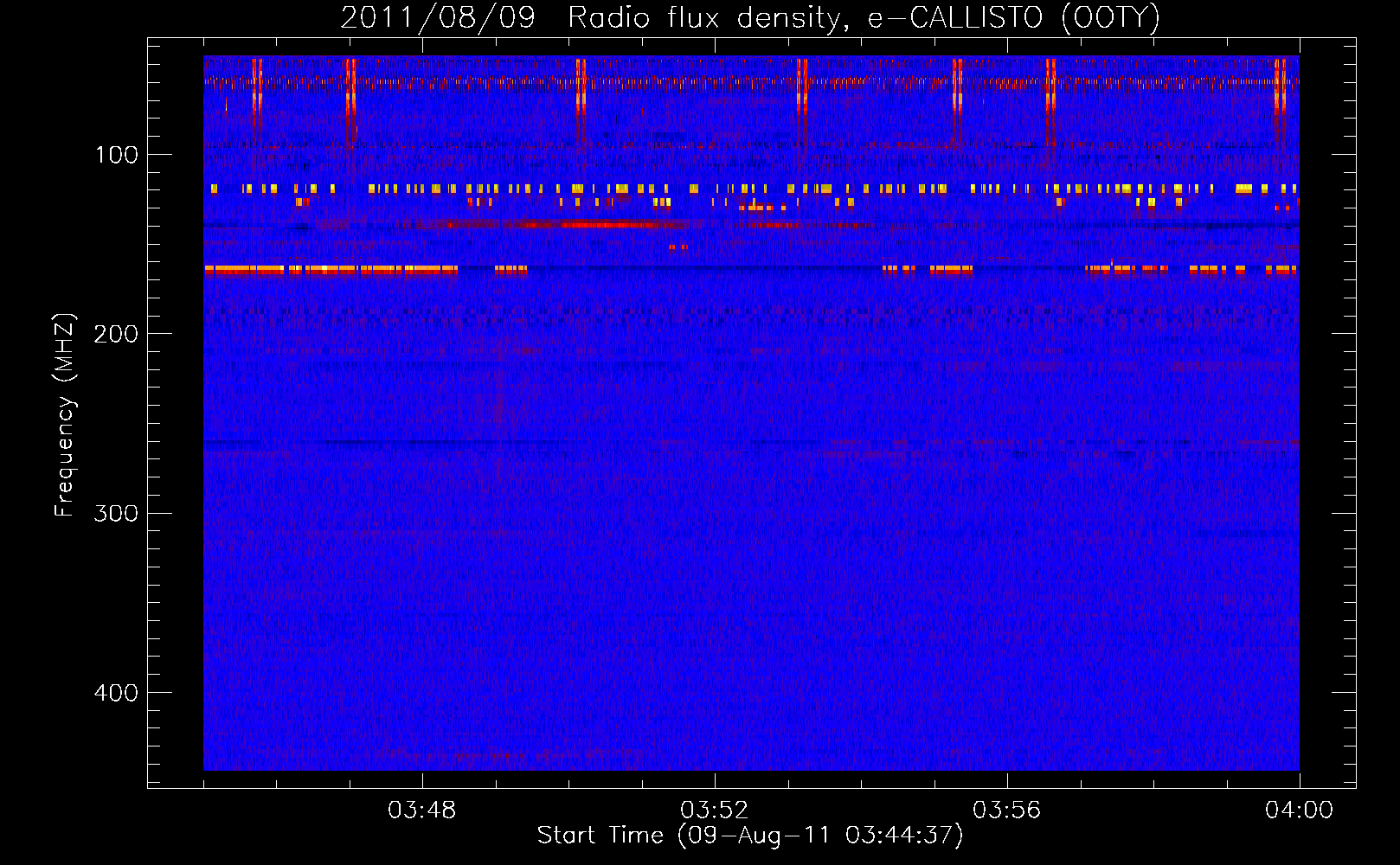Click the yellow dashed interference line near 120 MHz

tap(751, 189)
